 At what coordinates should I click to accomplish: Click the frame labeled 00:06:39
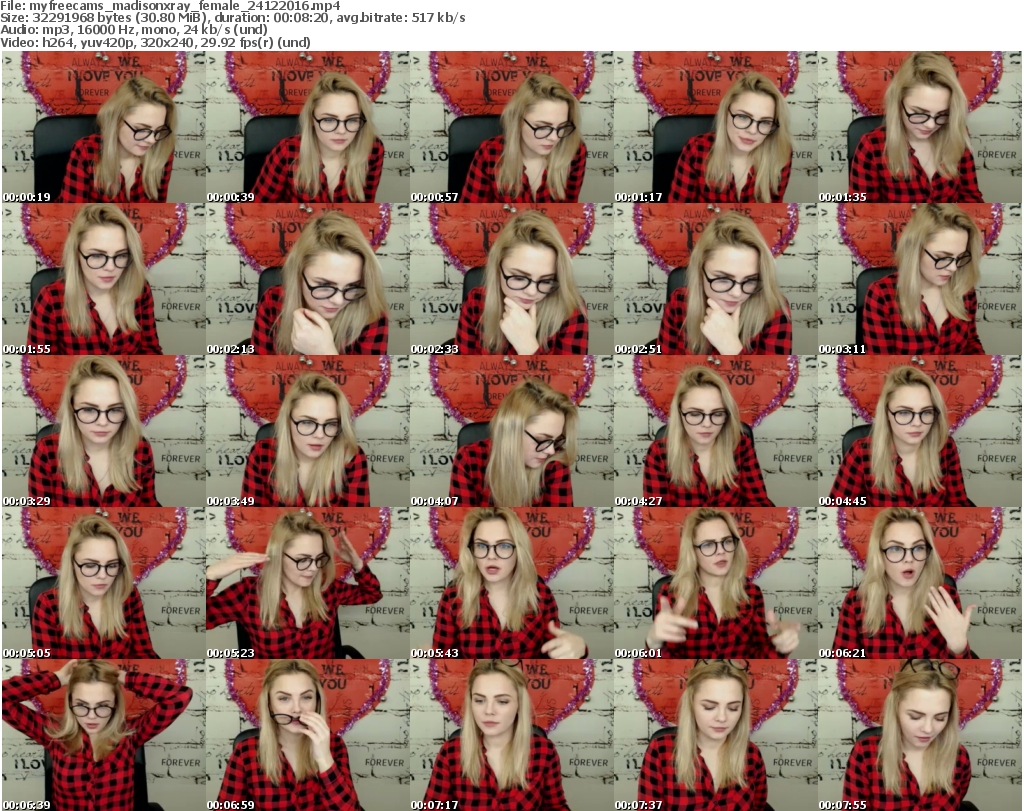click(x=103, y=735)
